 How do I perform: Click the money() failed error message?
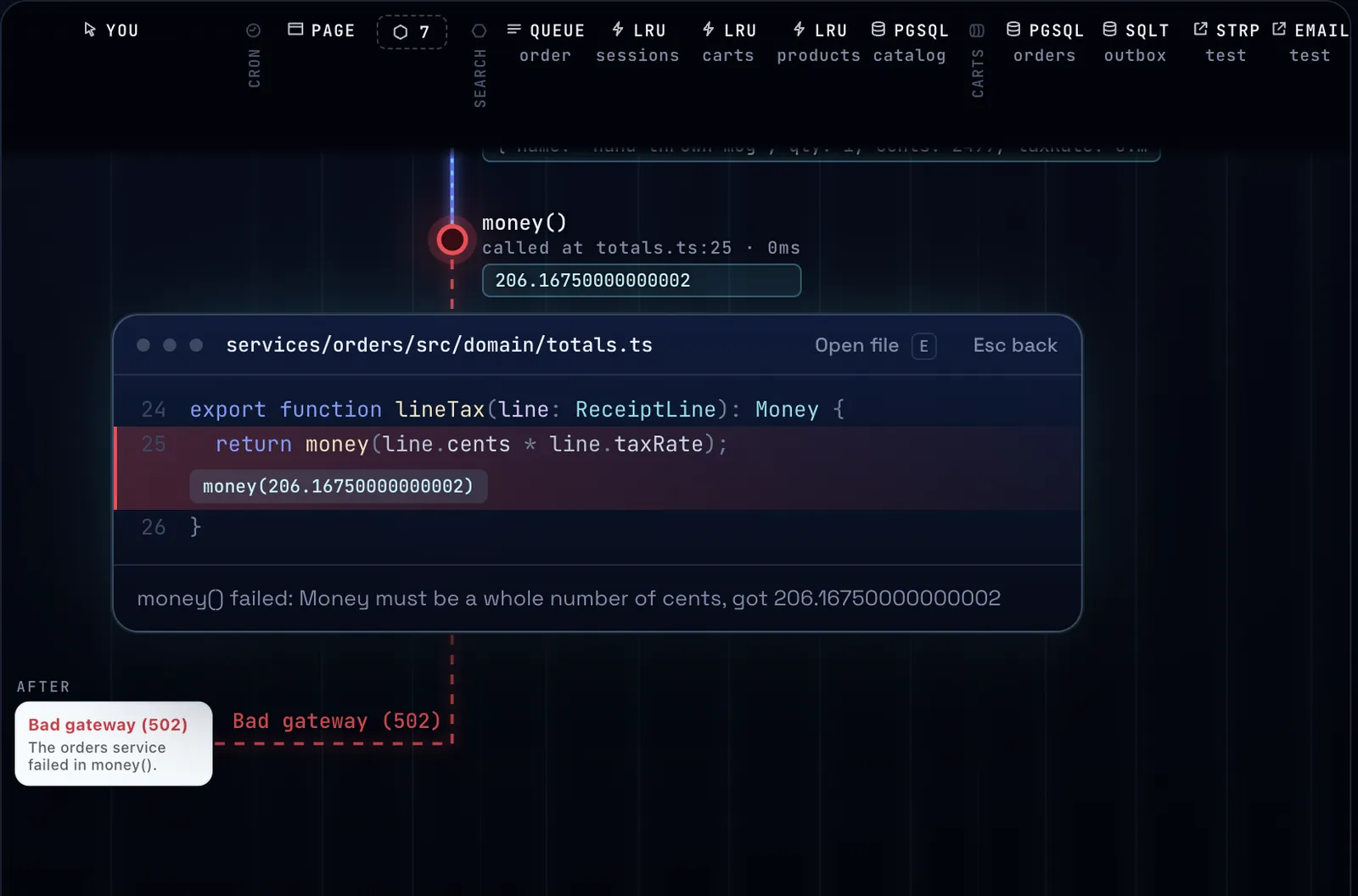coord(569,598)
